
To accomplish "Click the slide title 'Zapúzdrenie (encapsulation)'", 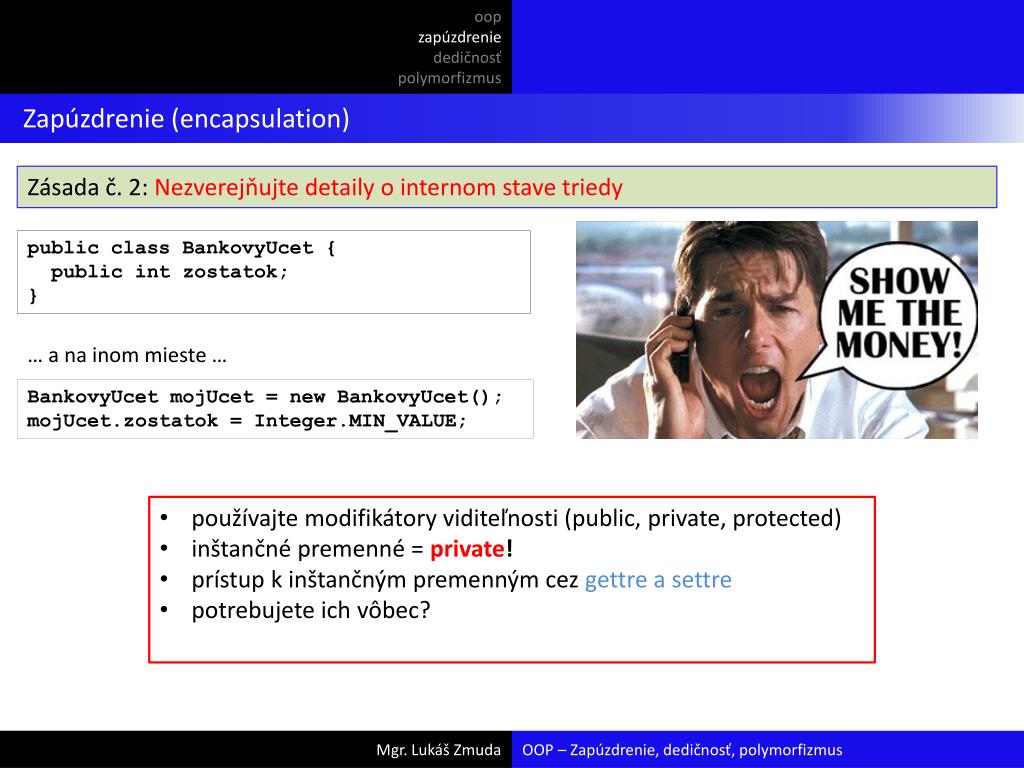I will [x=186, y=119].
